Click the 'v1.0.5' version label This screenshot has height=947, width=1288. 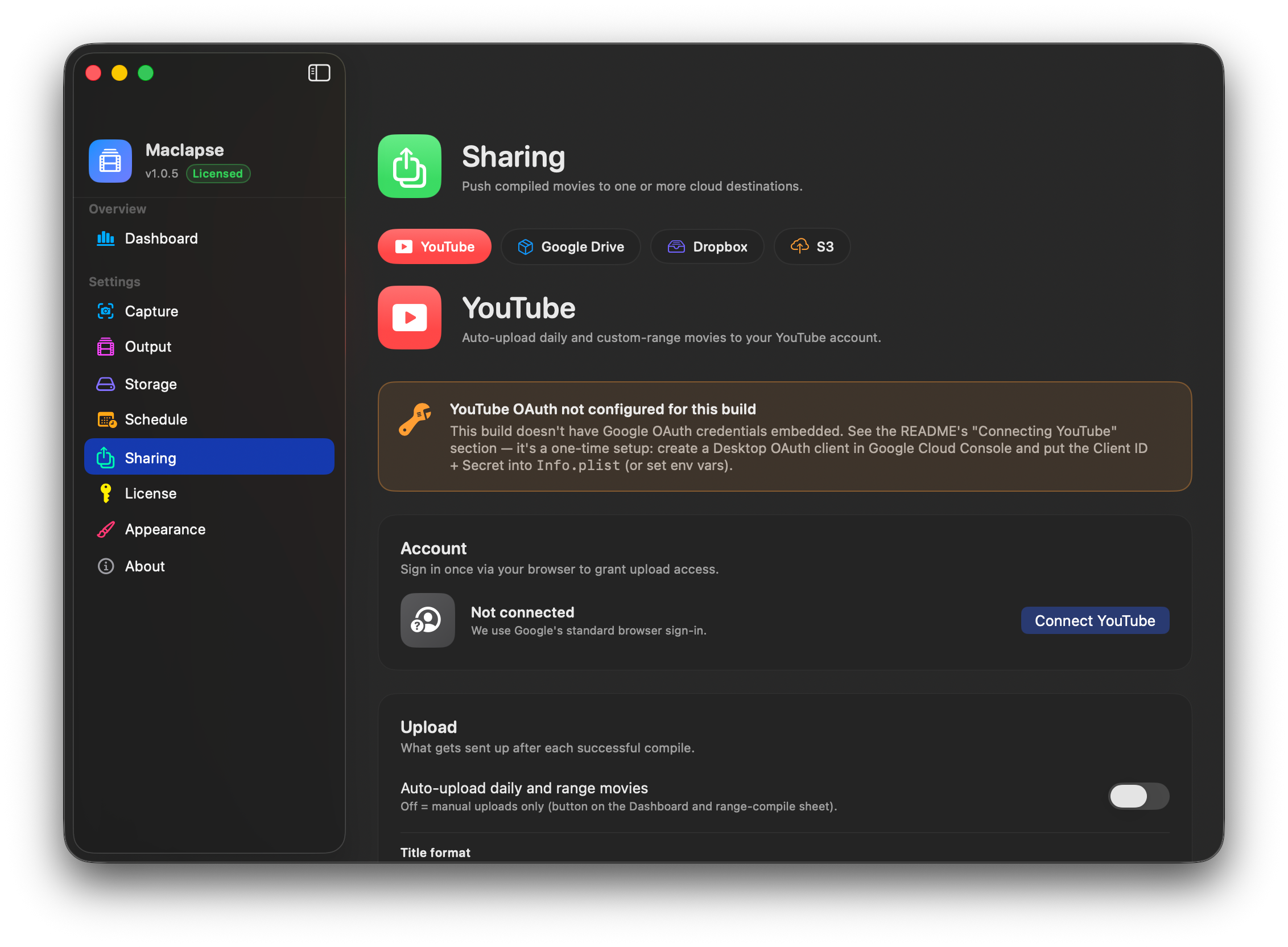[x=162, y=174]
